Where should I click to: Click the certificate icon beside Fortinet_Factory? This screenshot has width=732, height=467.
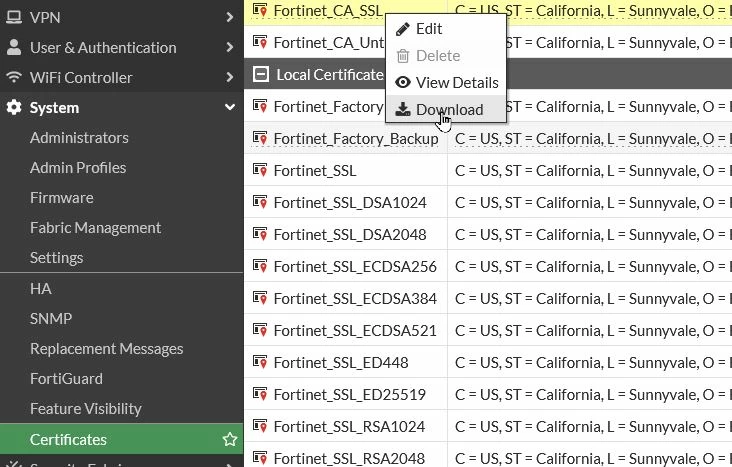pos(260,106)
